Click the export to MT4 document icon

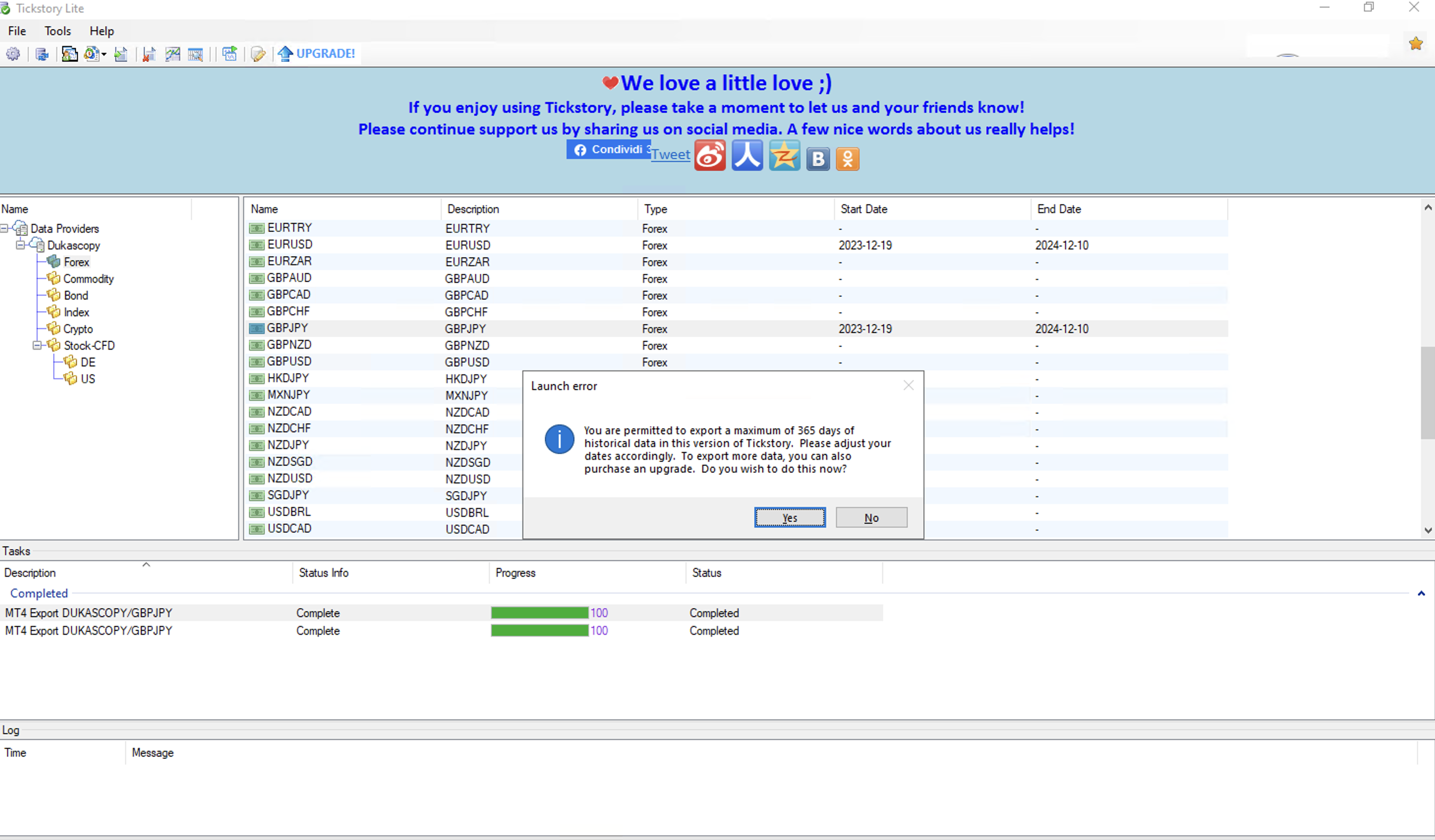click(91, 54)
